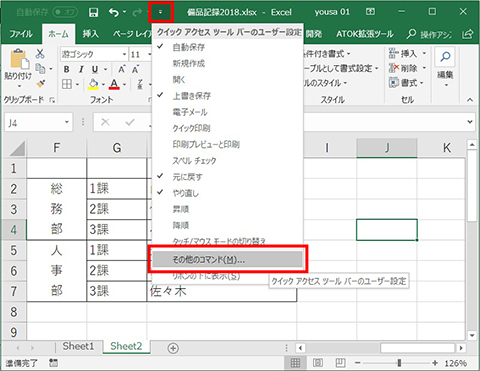Toggle 開く menu option
Image resolution: width=480 pixels, height=371 pixels.
click(227, 80)
